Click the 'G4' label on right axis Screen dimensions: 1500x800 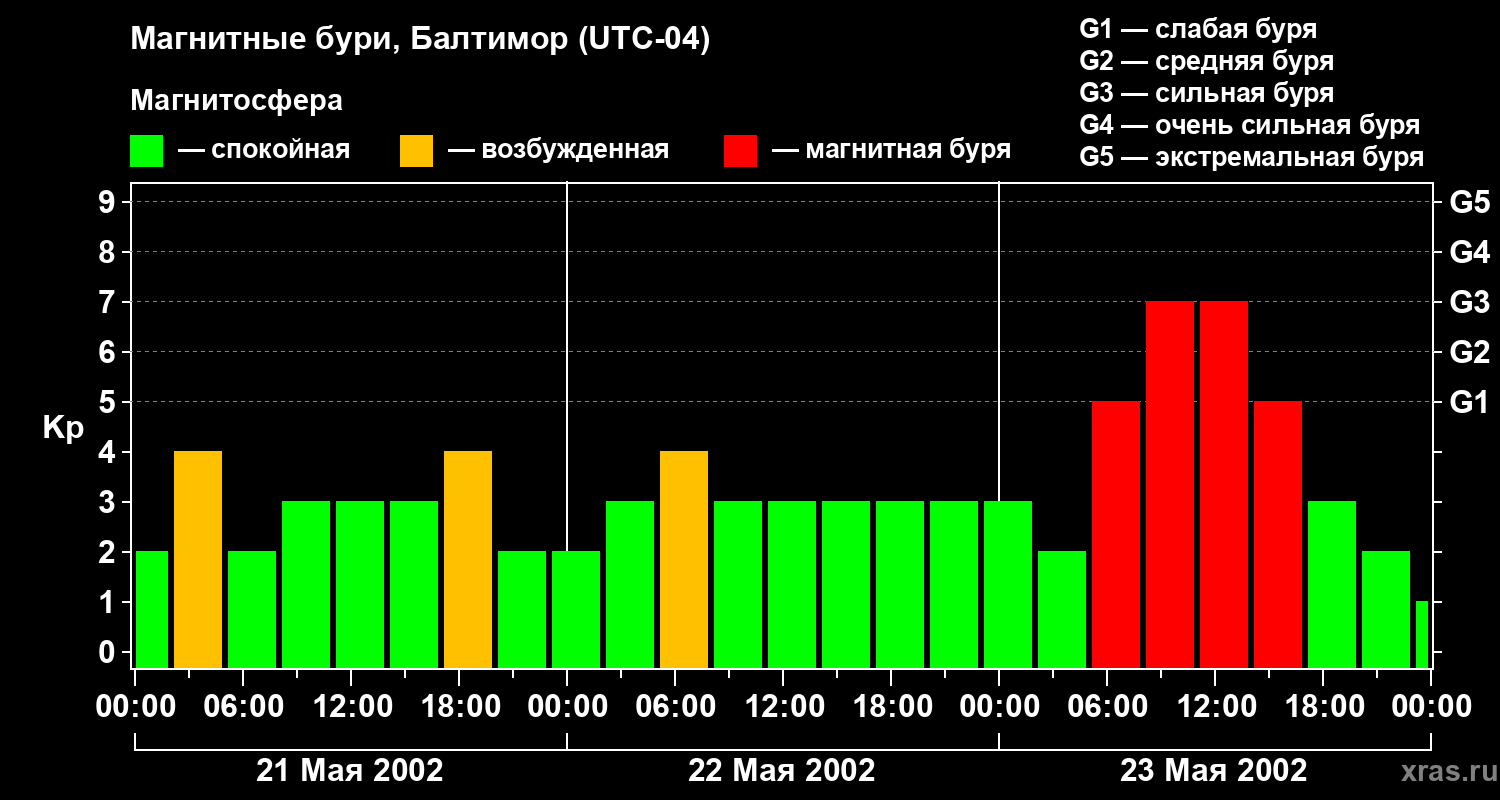(x=1469, y=253)
